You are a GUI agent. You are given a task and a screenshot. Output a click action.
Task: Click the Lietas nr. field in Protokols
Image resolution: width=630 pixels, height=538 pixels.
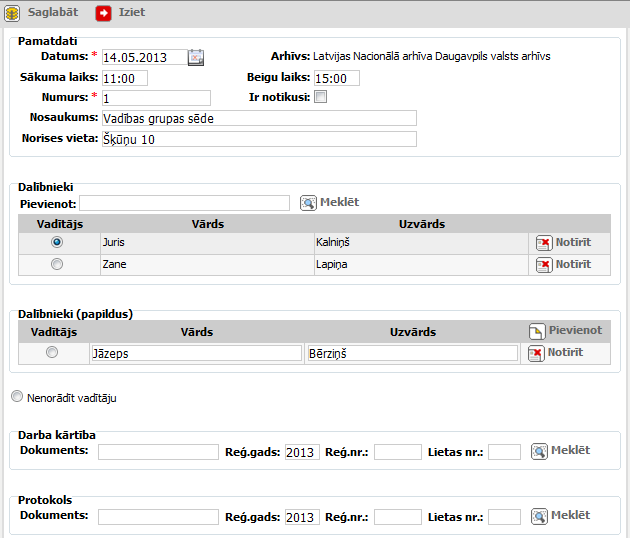[504, 517]
